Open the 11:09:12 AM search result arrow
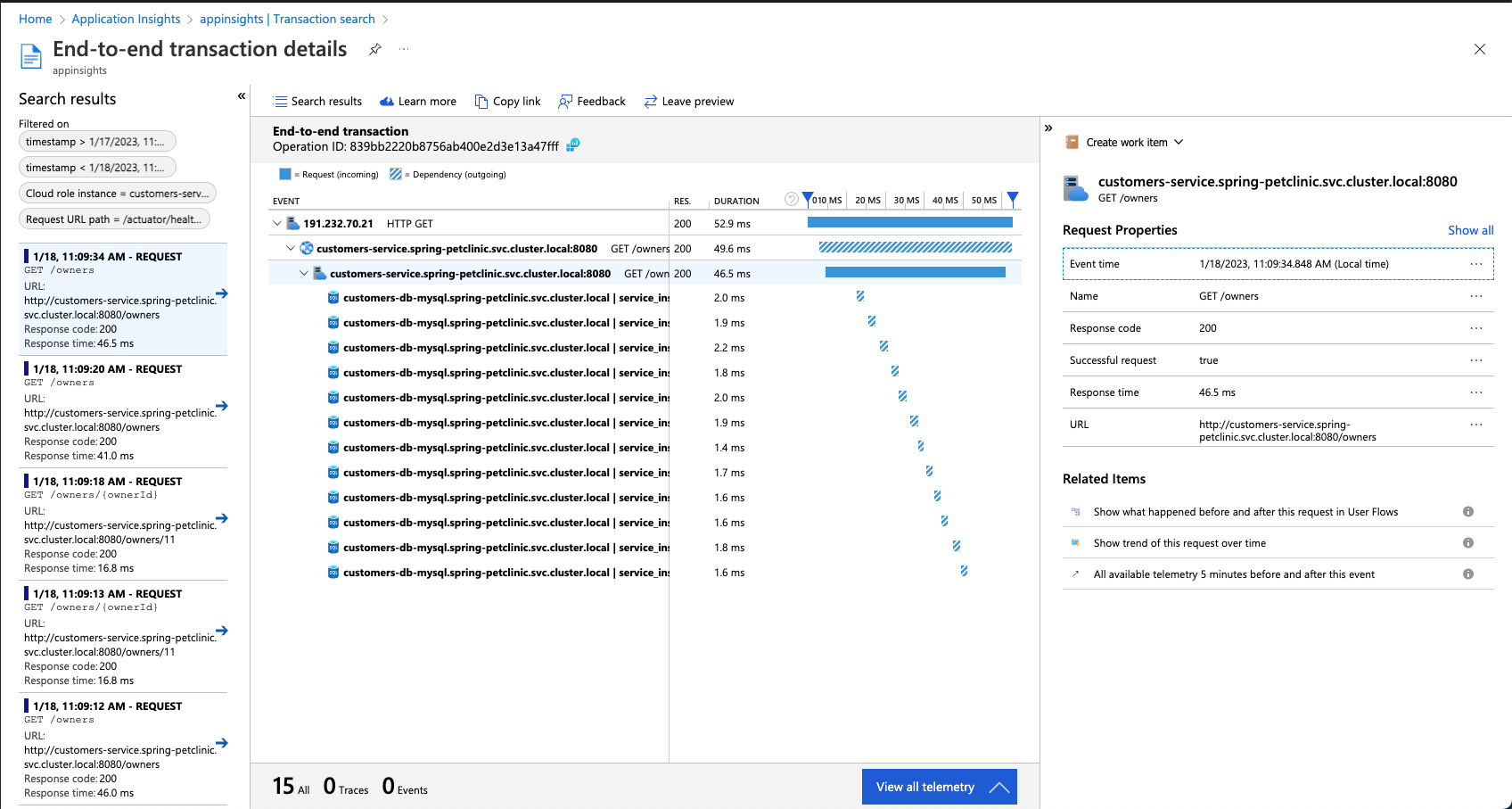Image resolution: width=1512 pixels, height=809 pixels. (222, 743)
